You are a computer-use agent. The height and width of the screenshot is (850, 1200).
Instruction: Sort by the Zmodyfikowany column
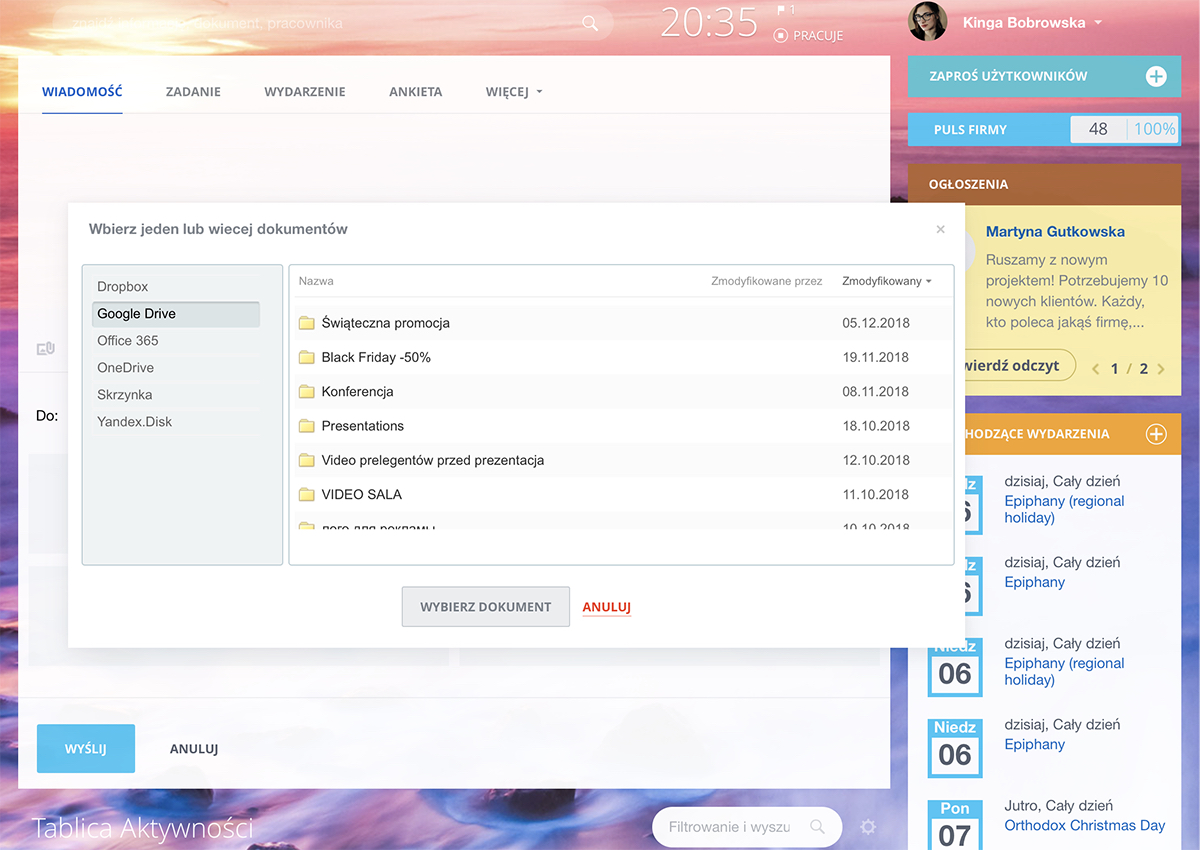pyautogui.click(x=886, y=281)
